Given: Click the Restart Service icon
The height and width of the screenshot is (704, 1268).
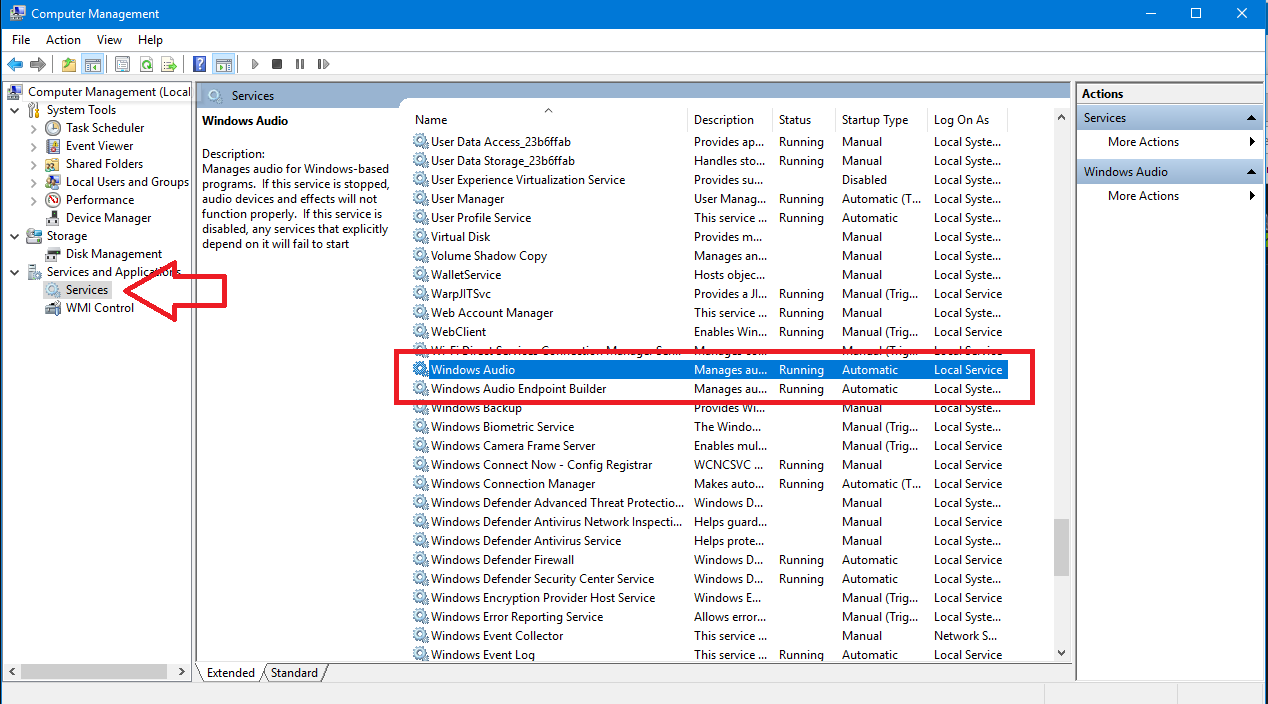Looking at the screenshot, I should (x=323, y=64).
